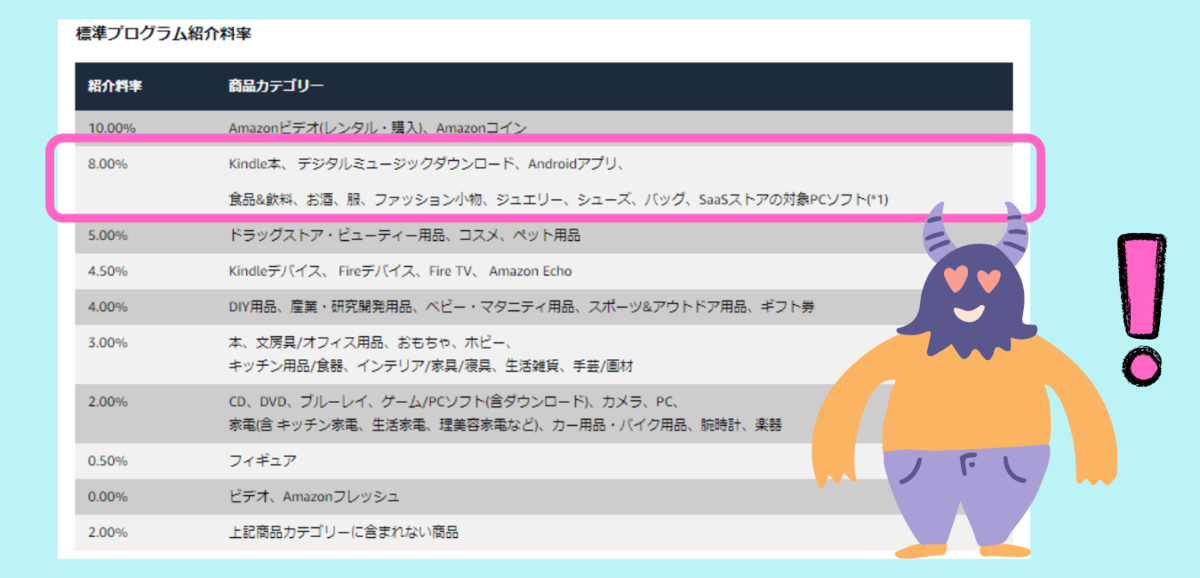Viewport: 1200px width, 578px height.
Task: Click the 5.00% rate cell
Action: click(108, 236)
